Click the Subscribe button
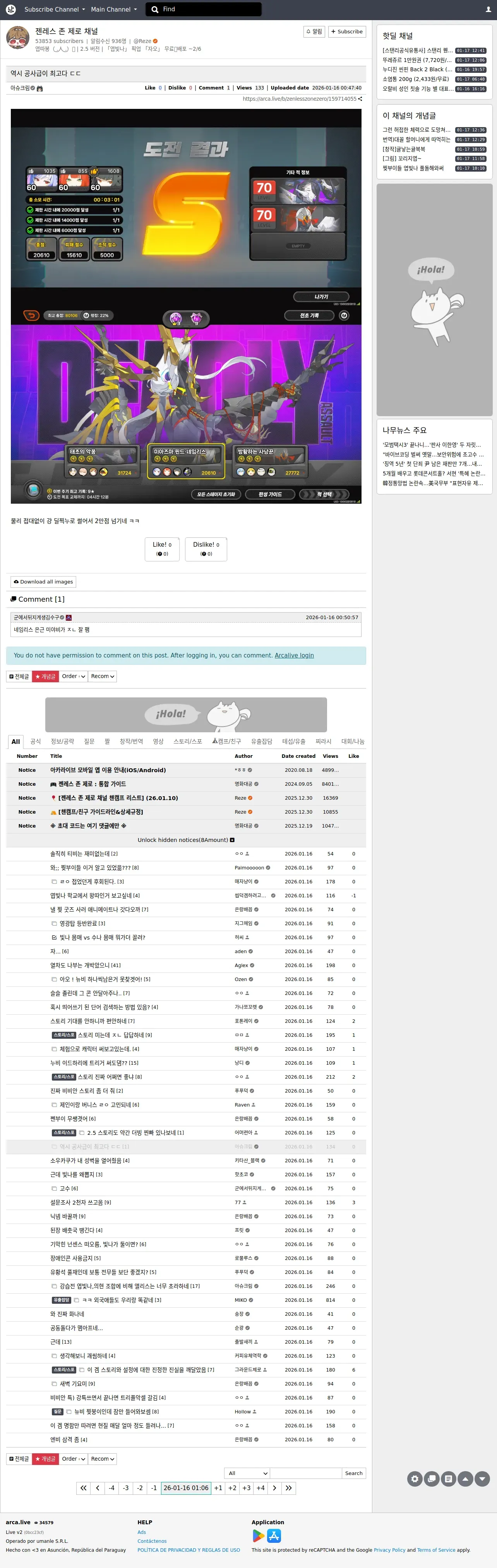 tap(347, 31)
